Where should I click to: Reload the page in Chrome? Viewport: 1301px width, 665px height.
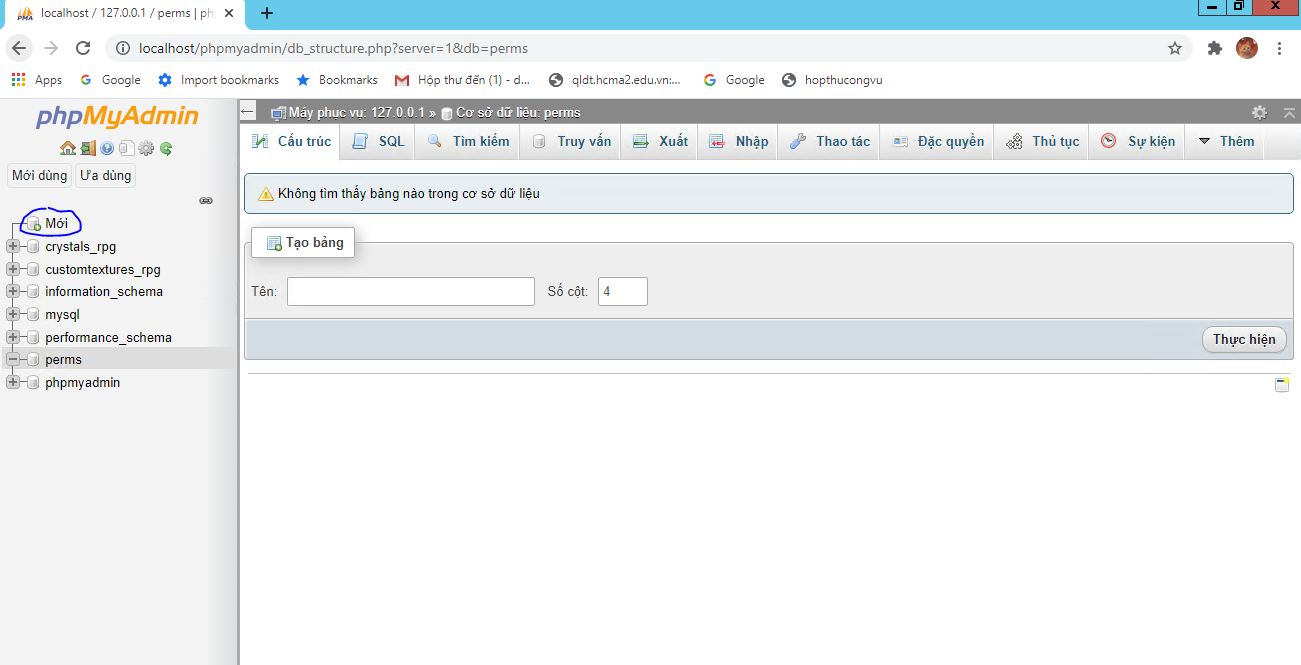83,48
